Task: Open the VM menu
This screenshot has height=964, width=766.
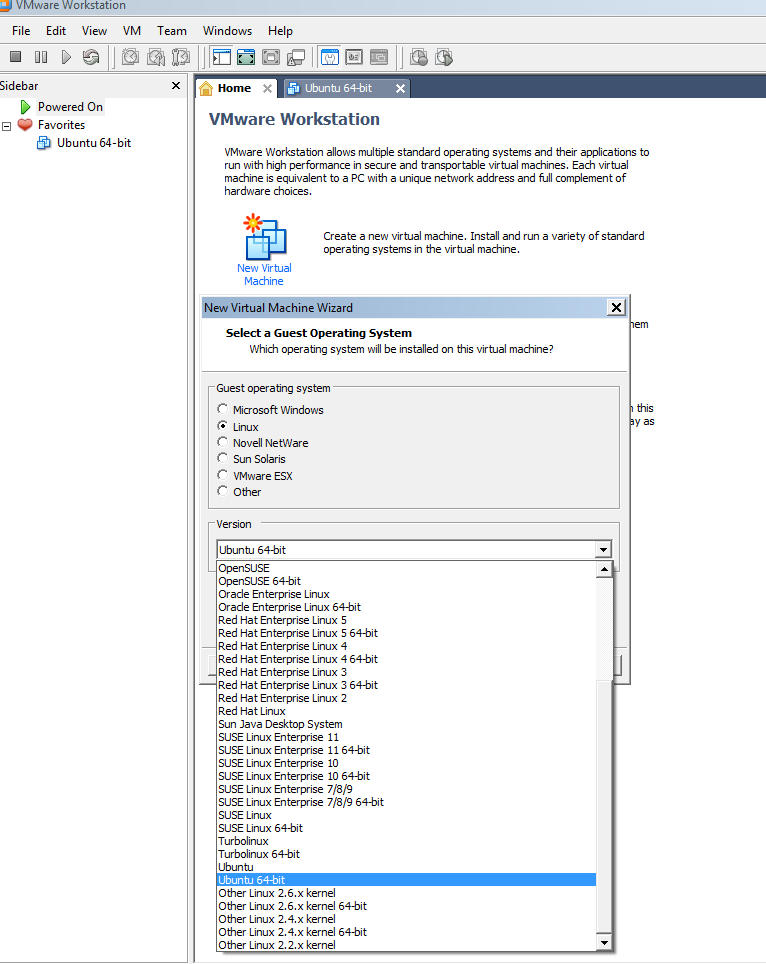Action: (132, 31)
